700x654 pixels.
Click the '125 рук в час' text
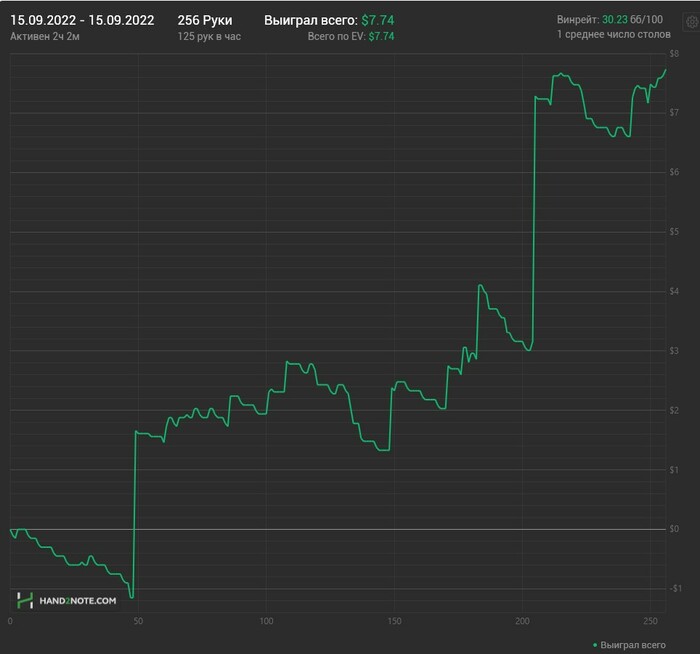click(x=209, y=36)
